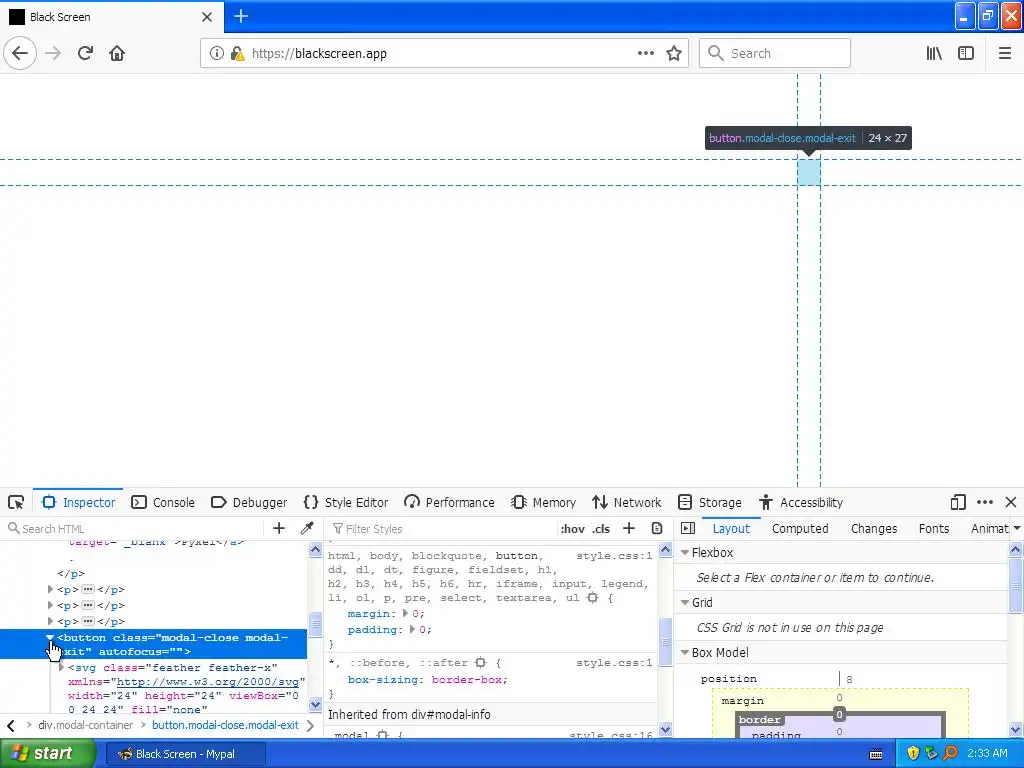The height and width of the screenshot is (768, 1024).
Task: Toggle the browser sidebar icon
Action: click(966, 53)
